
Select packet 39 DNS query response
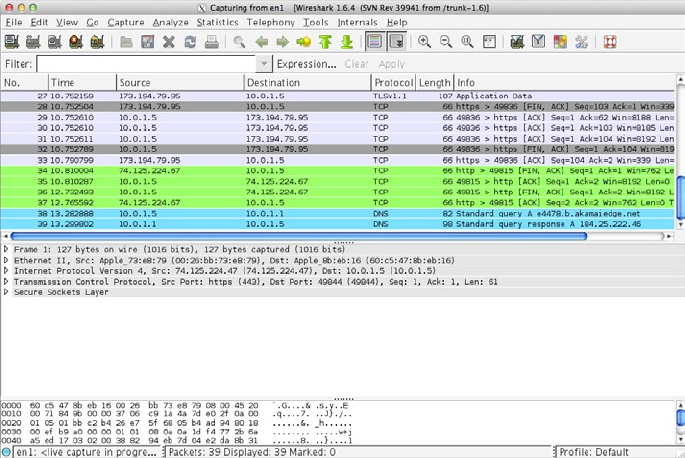coord(337,224)
